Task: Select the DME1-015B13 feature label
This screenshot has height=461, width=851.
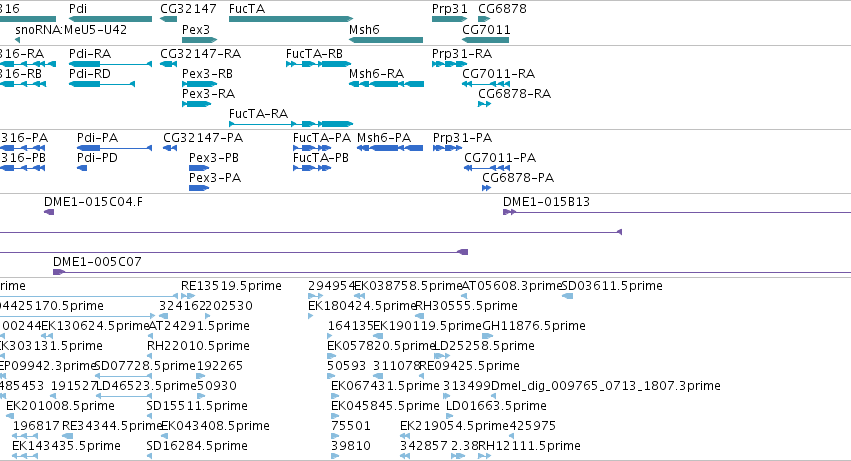Action: (x=546, y=202)
